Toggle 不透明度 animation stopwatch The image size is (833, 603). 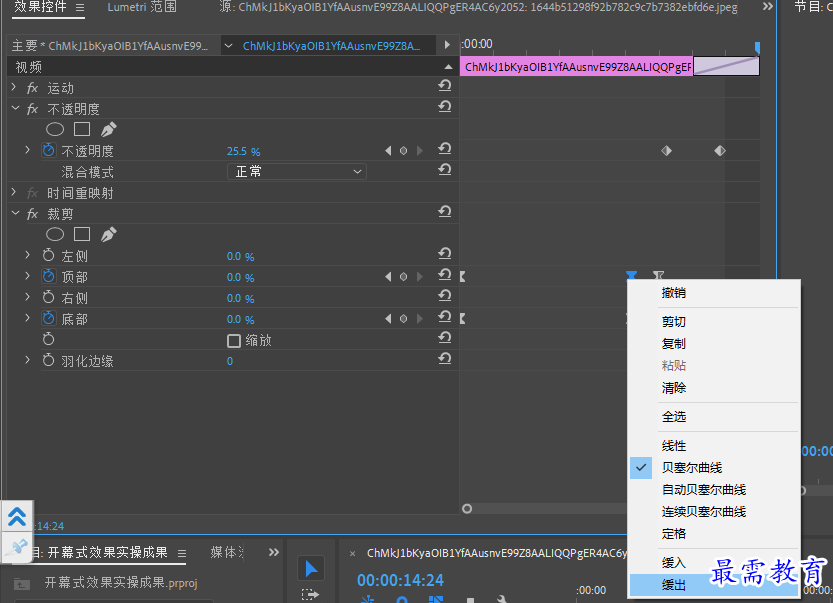[x=48, y=150]
